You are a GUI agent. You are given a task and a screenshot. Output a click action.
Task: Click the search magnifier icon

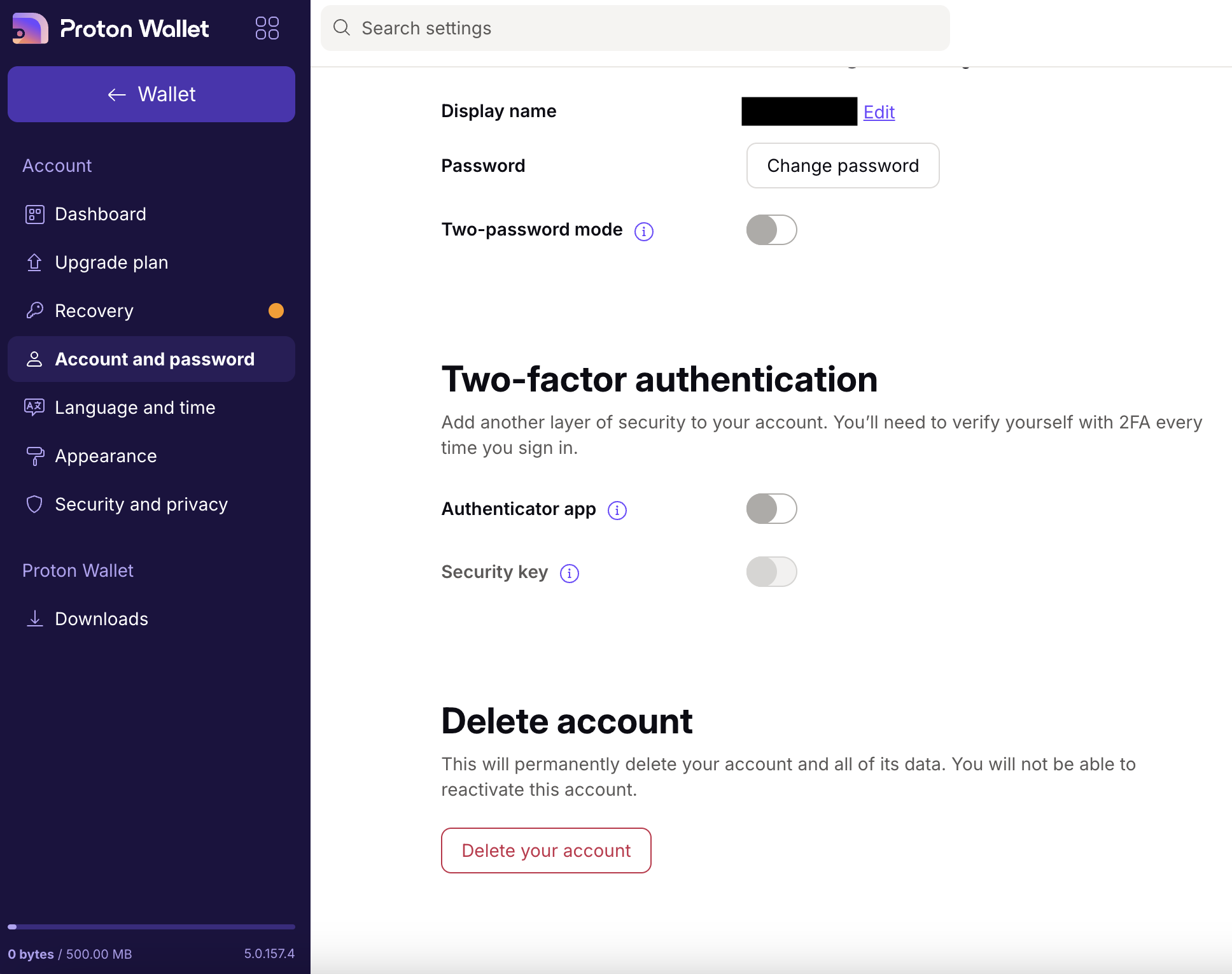coord(342,27)
